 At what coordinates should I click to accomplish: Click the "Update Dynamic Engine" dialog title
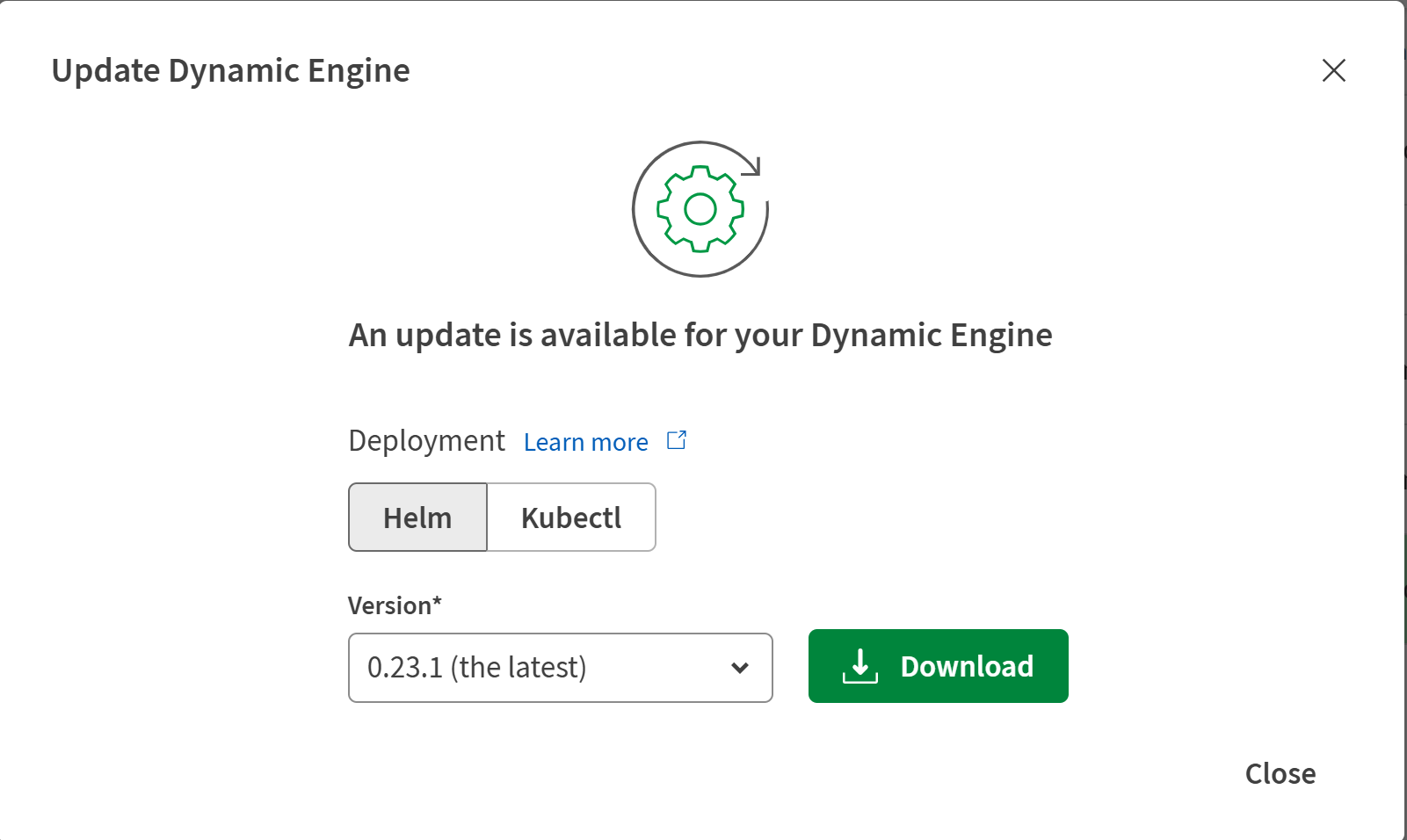tap(230, 70)
